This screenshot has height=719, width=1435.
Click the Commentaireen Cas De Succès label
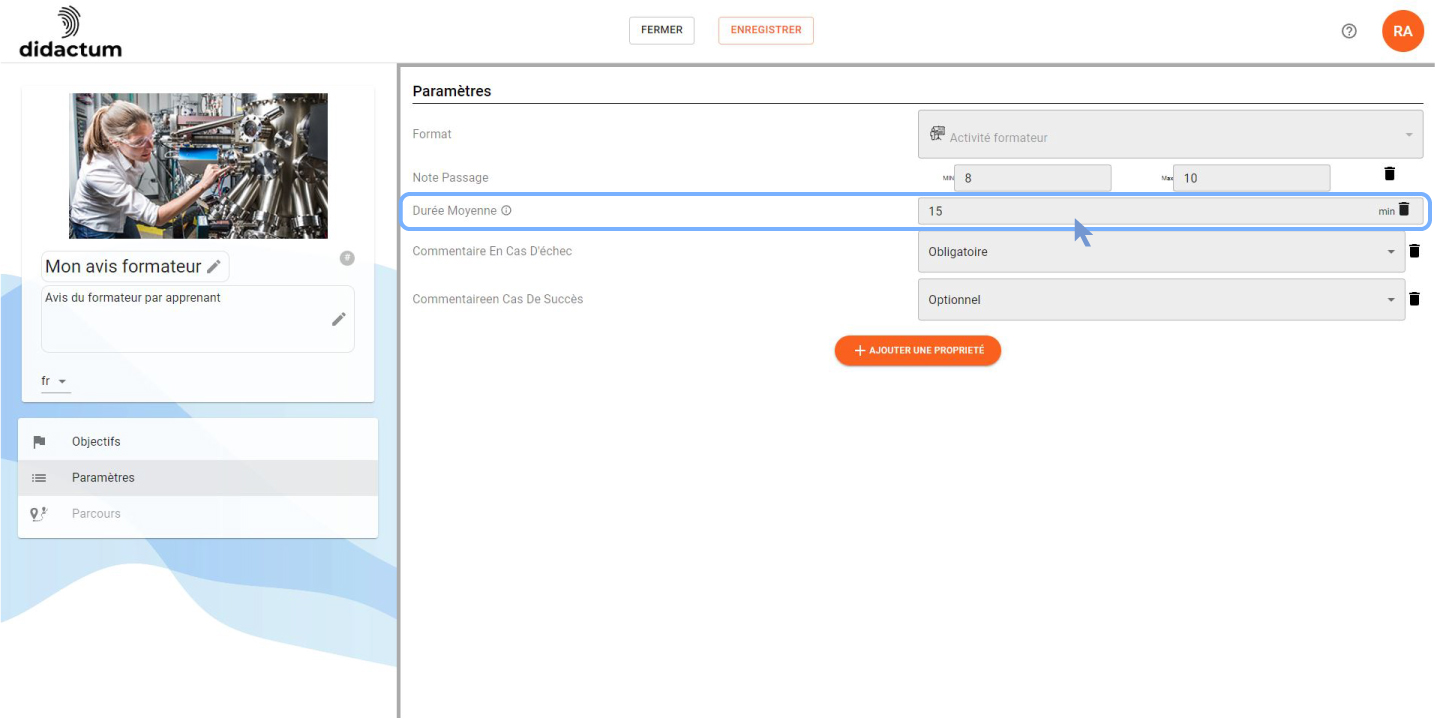point(498,299)
